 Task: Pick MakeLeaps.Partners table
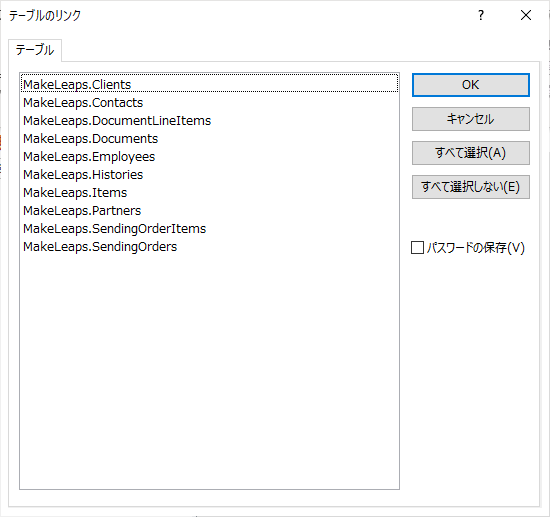[x=209, y=211]
